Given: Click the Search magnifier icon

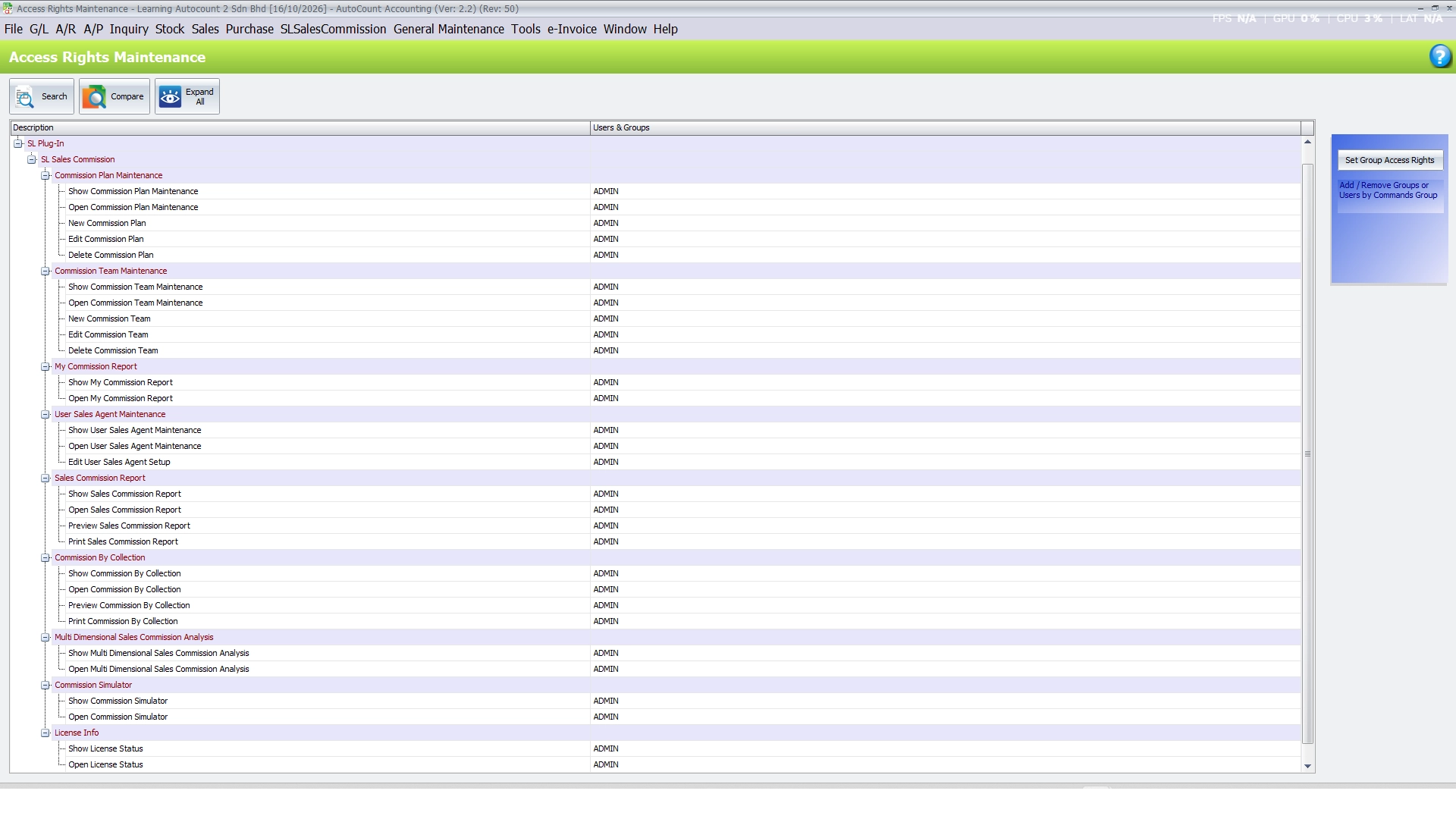Looking at the screenshot, I should click(x=24, y=97).
